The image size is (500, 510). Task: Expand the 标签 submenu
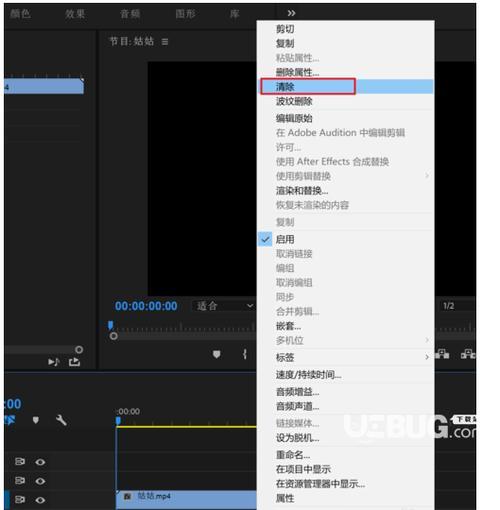tap(346, 357)
